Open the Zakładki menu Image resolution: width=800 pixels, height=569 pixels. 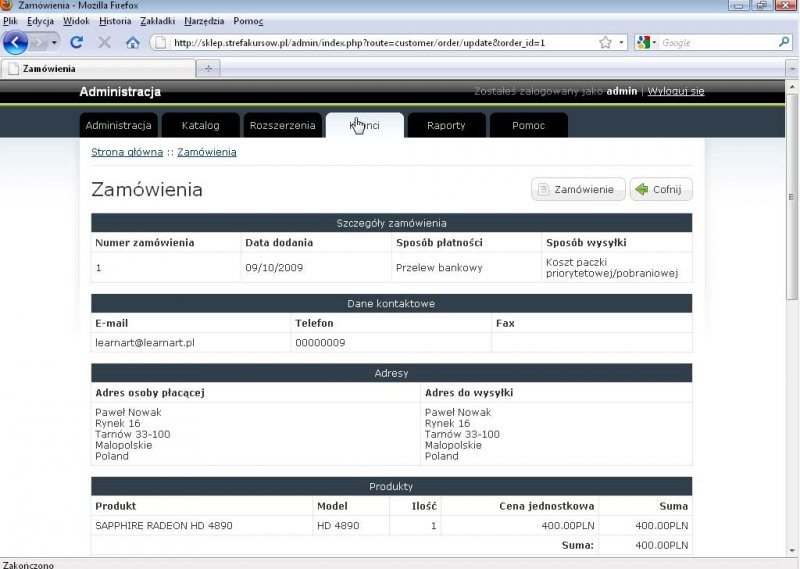157,21
